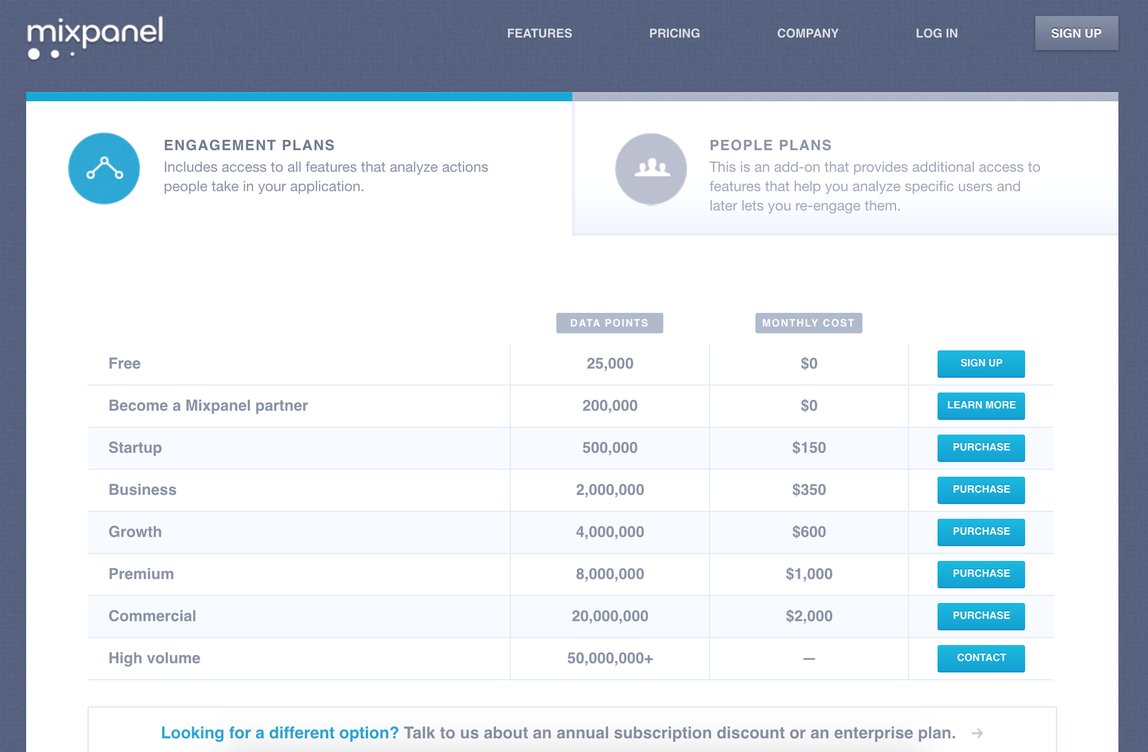The image size is (1148, 752).
Task: Purchase the Commercial plan
Action: [981, 616]
